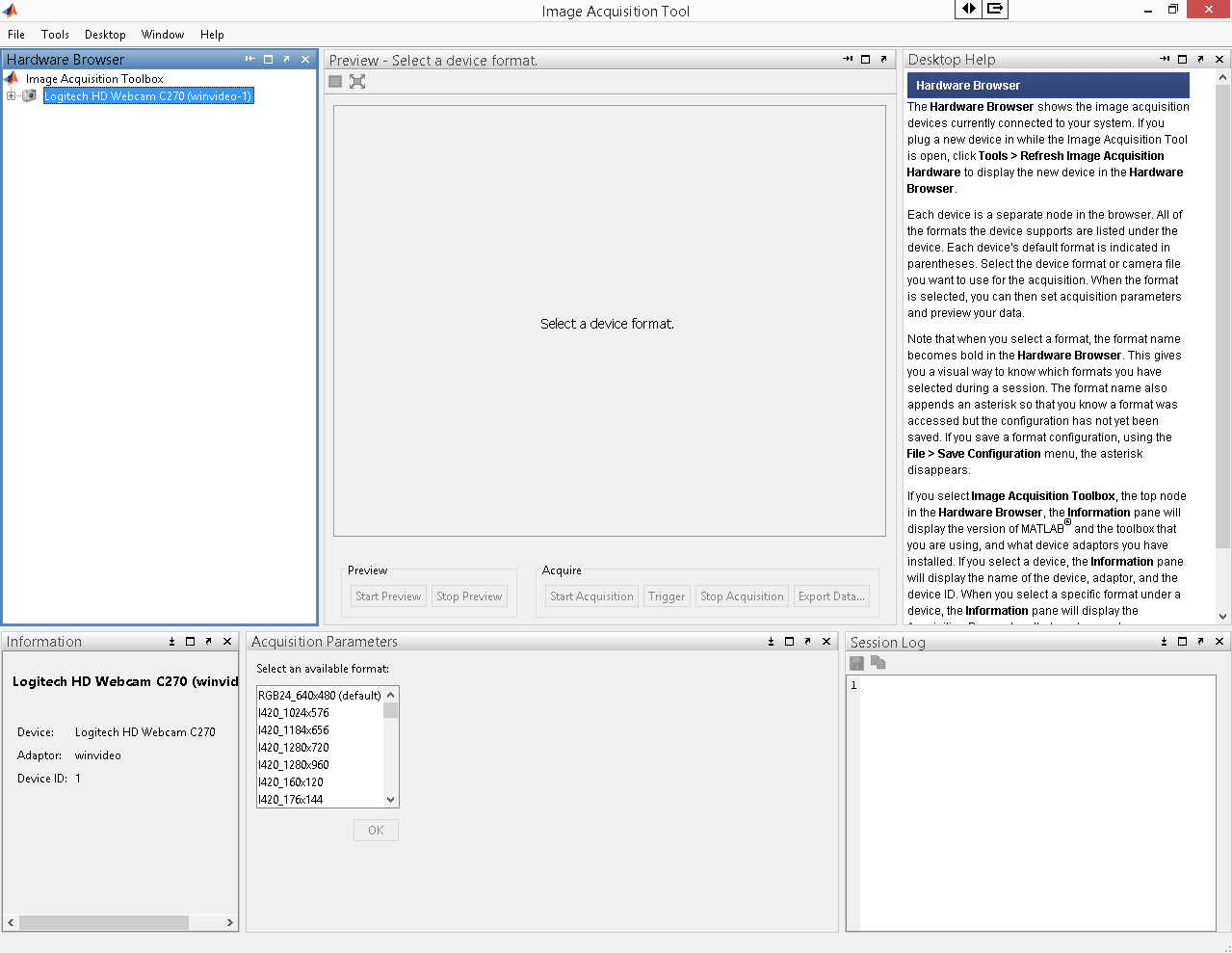Image resolution: width=1232 pixels, height=953 pixels.
Task: Minimize the Acquisition Parameters panel
Action: point(771,642)
